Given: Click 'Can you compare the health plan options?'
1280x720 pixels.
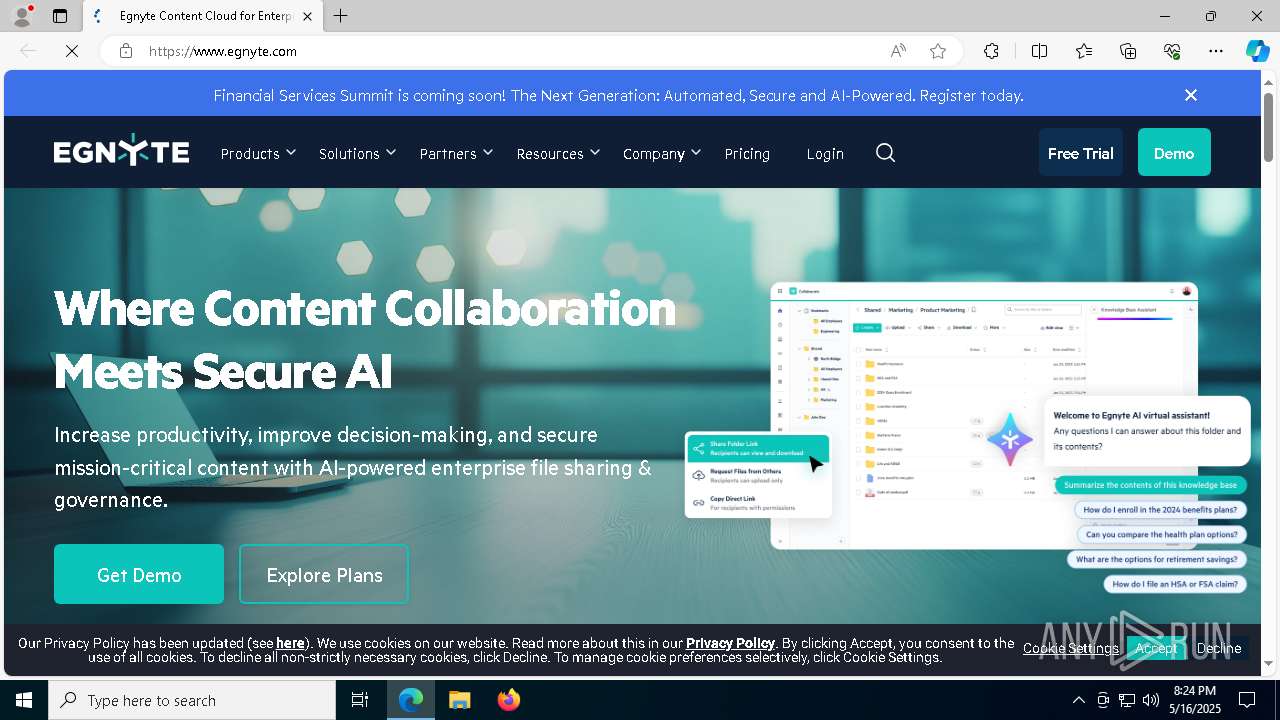Looking at the screenshot, I should pyautogui.click(x=1161, y=534).
